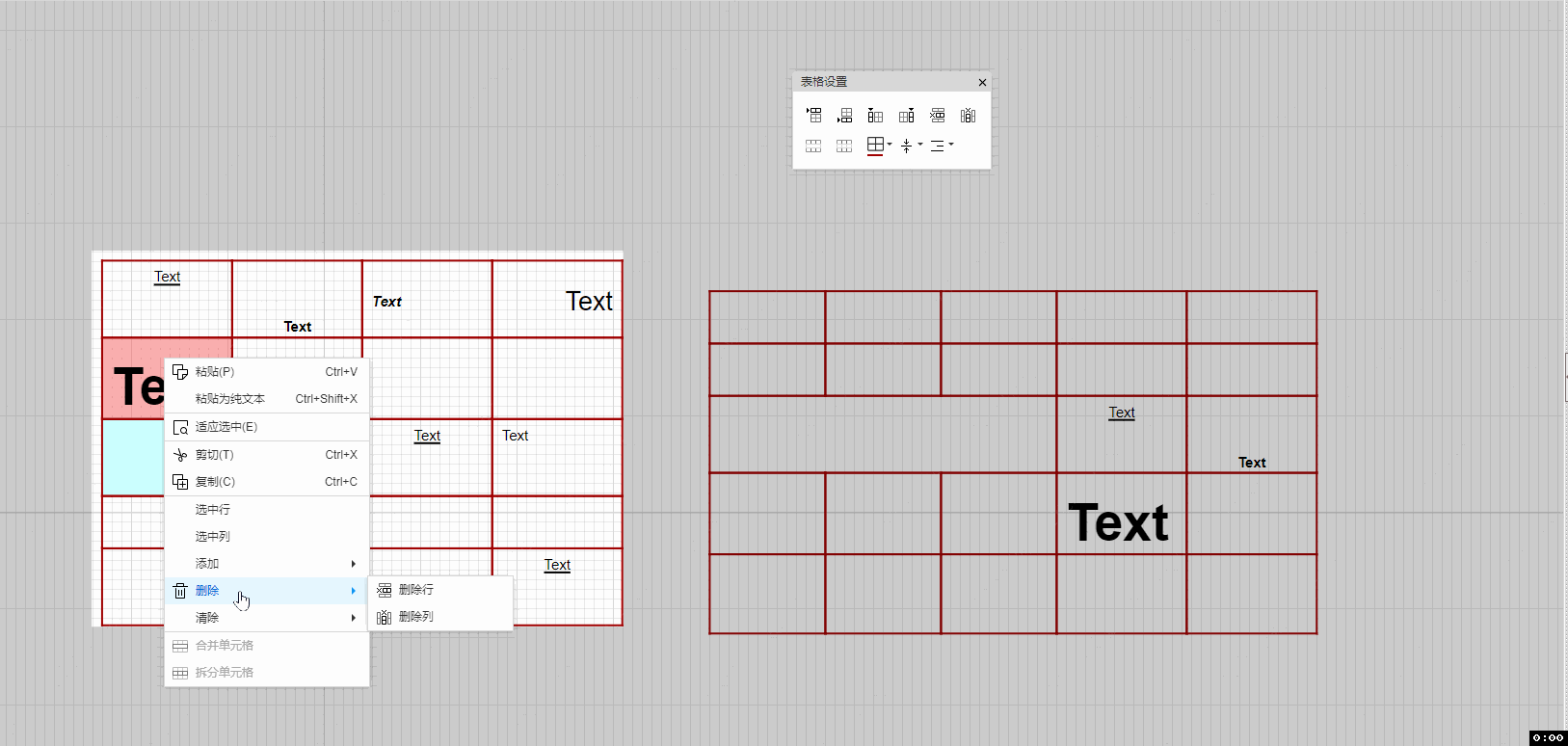The image size is (1568, 746).
Task: Choose 粘贴(P) from the context menu
Action: tap(267, 372)
